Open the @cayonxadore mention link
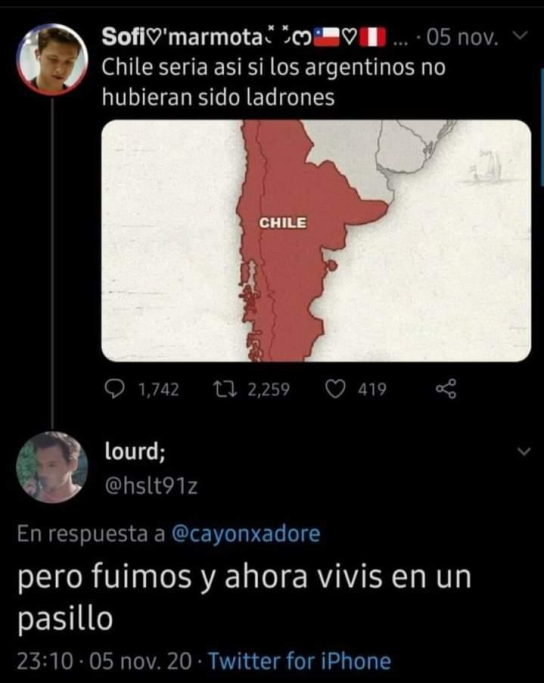 click(246, 533)
